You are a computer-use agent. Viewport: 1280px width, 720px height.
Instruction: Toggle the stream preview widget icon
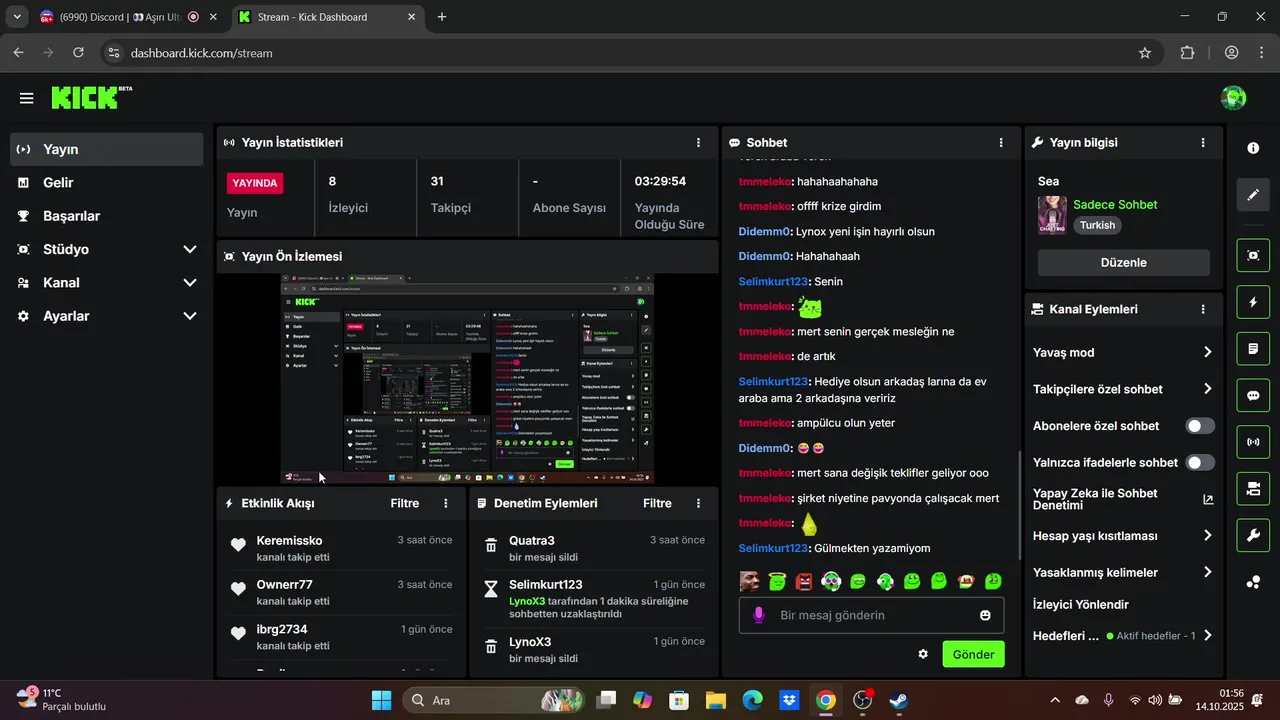(1253, 255)
